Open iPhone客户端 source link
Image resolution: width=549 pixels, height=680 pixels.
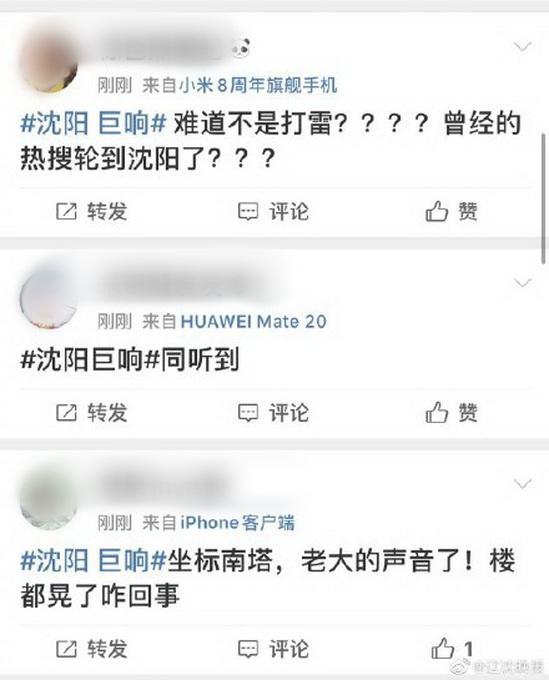237,523
